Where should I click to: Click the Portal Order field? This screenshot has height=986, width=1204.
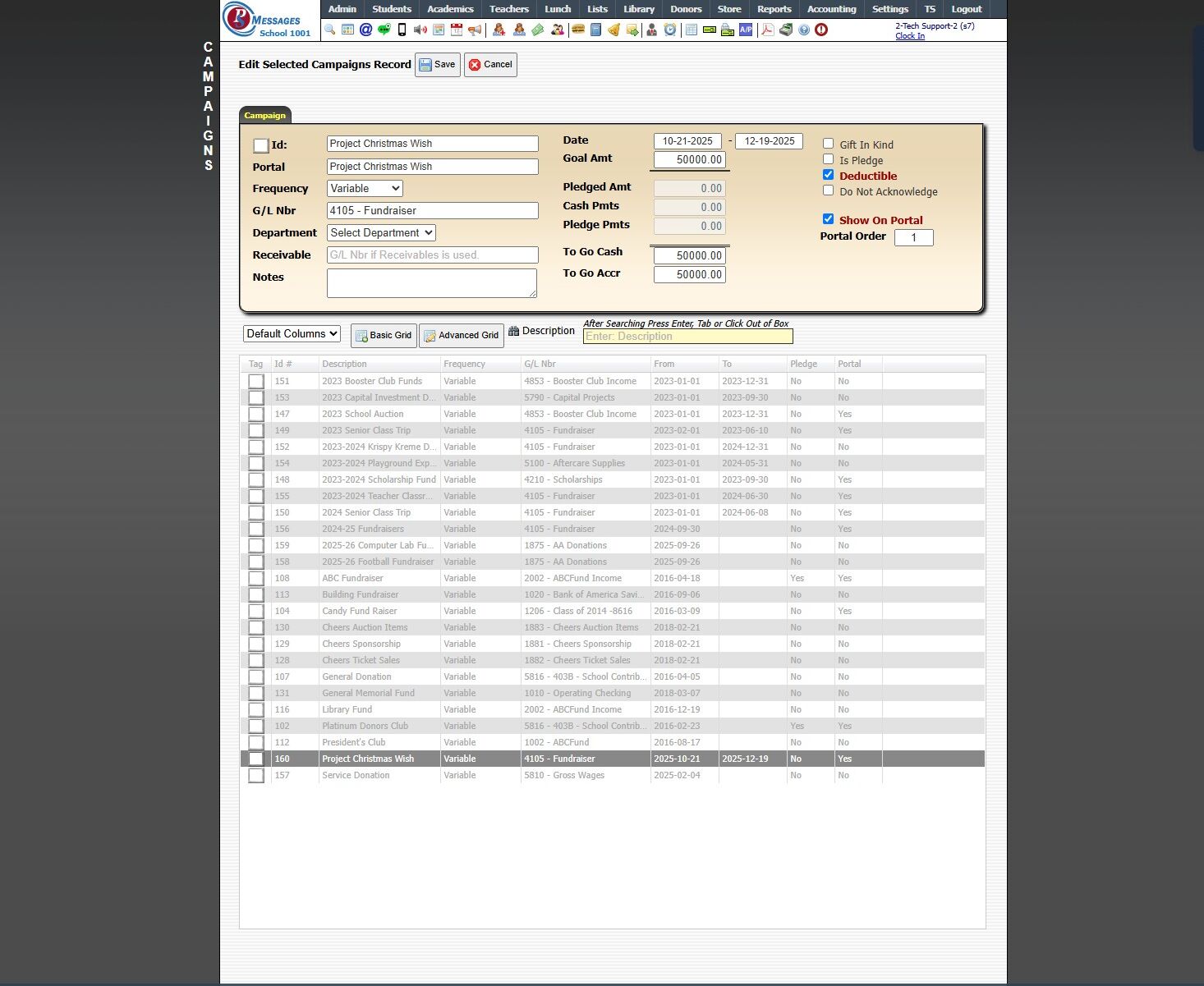[913, 237]
